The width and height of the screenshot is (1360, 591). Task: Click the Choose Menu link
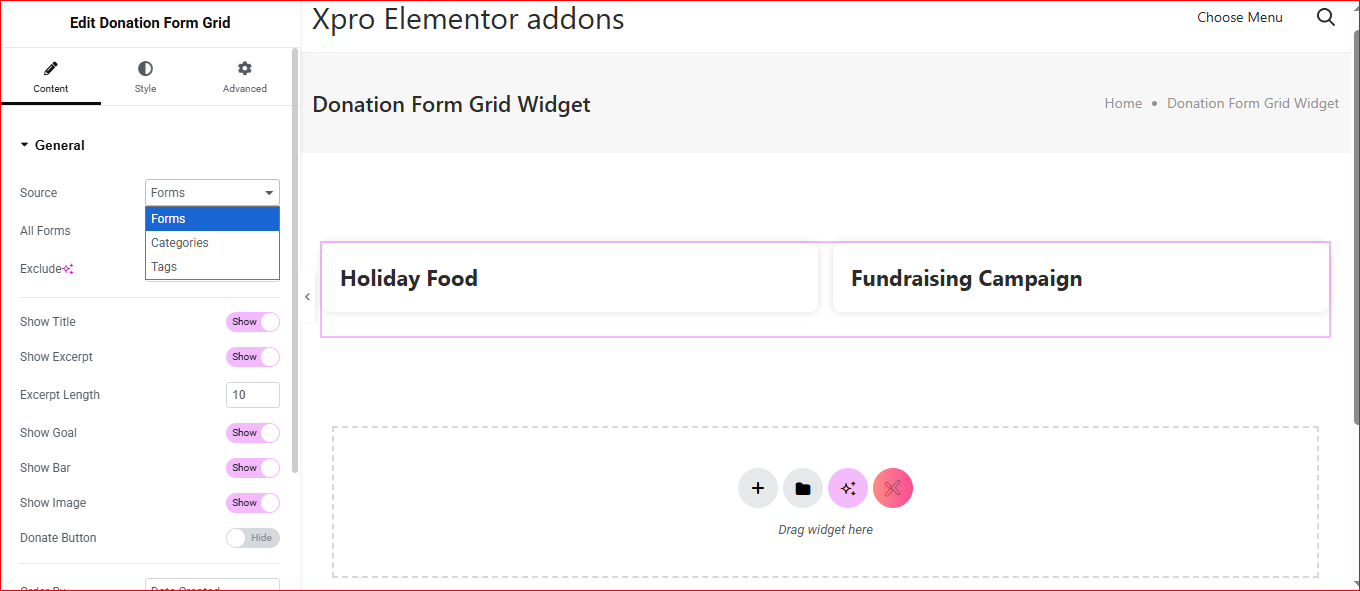(x=1240, y=17)
